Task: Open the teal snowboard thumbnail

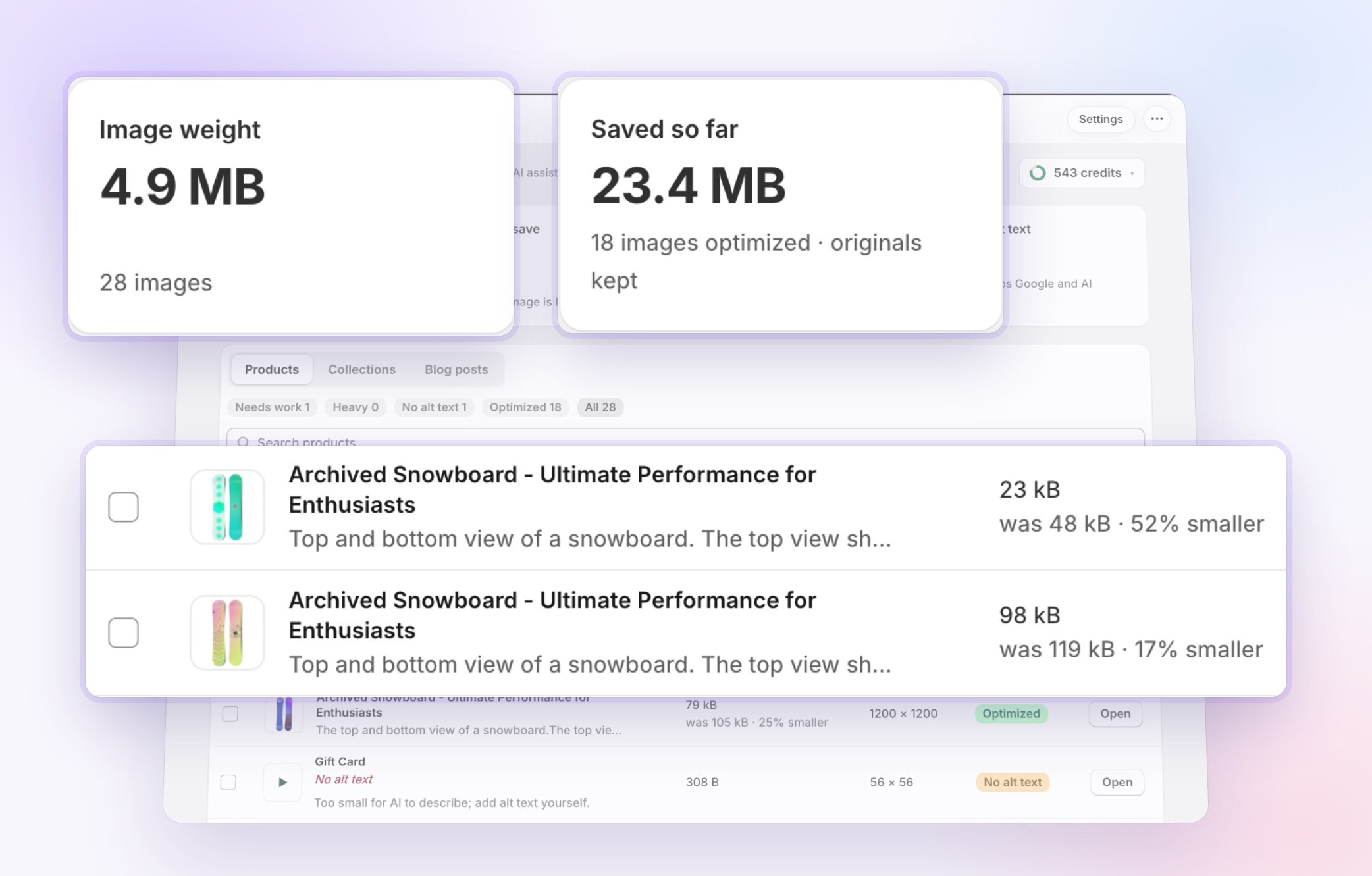Action: (x=227, y=507)
